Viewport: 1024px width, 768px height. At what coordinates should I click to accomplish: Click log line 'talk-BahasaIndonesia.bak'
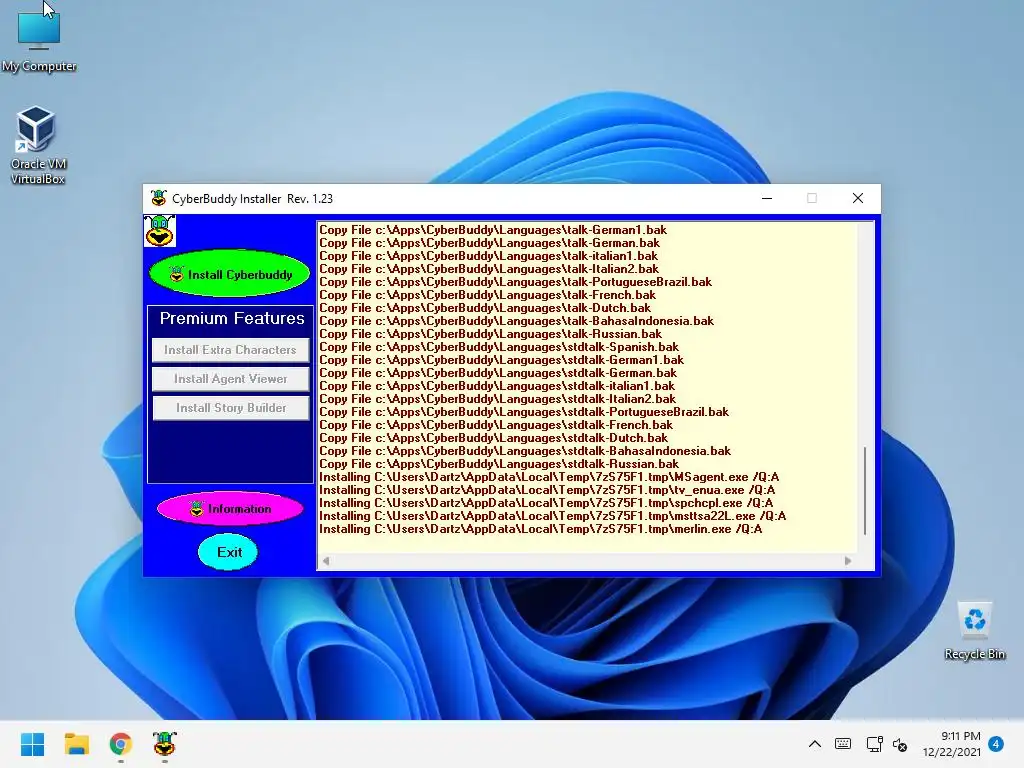point(517,321)
